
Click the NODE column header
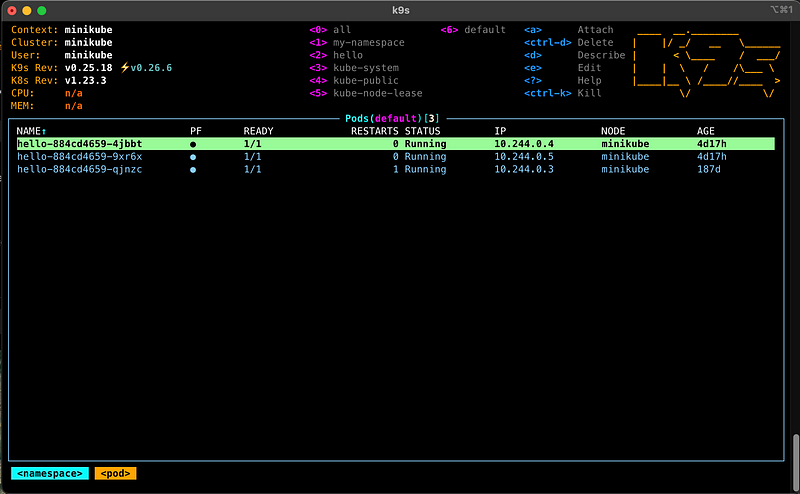pyautogui.click(x=613, y=131)
